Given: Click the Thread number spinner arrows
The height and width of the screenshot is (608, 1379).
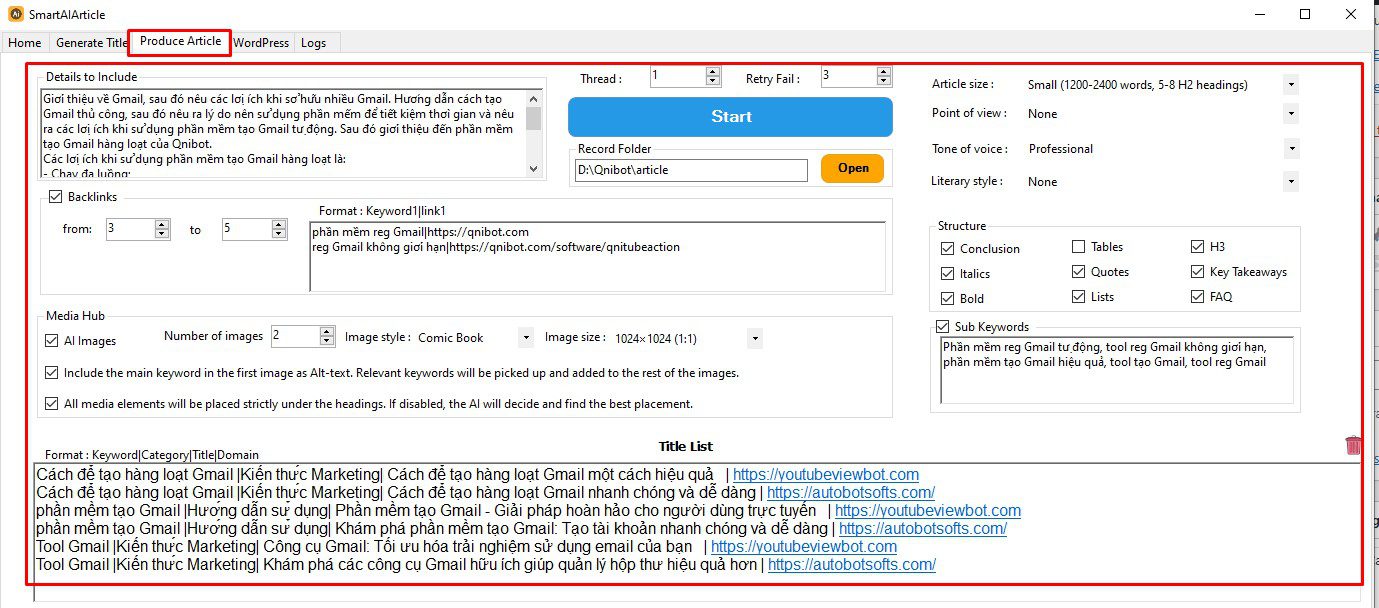Looking at the screenshot, I should click(713, 76).
